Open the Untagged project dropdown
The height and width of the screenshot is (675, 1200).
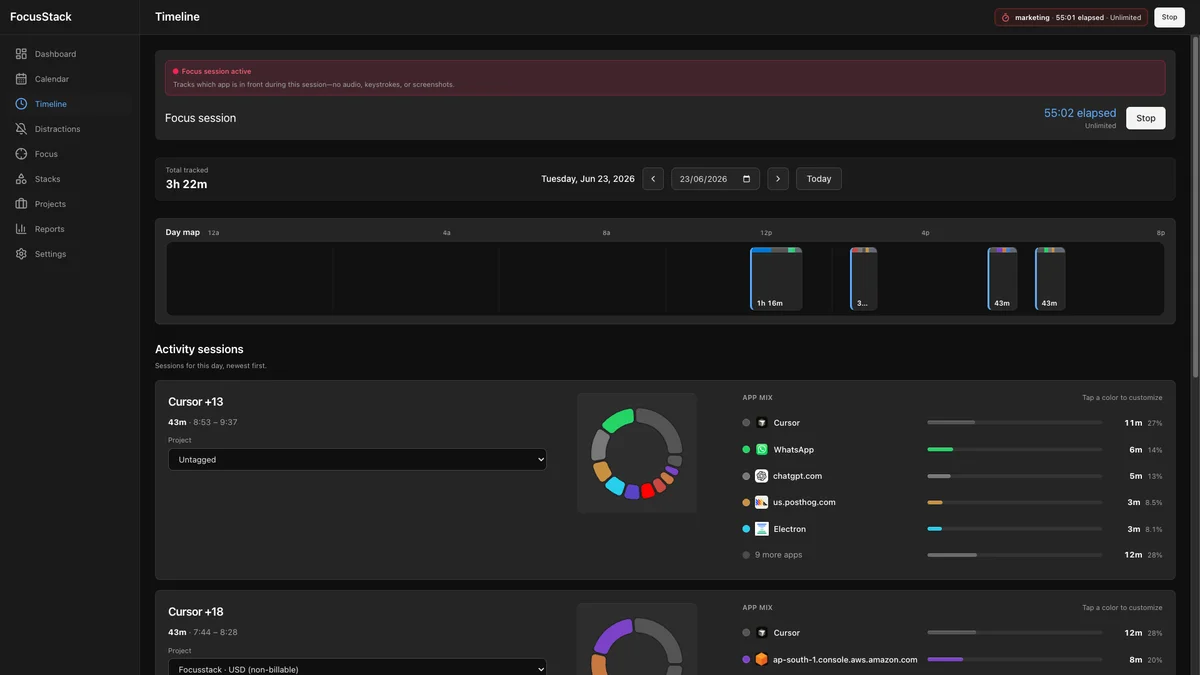tap(357, 459)
